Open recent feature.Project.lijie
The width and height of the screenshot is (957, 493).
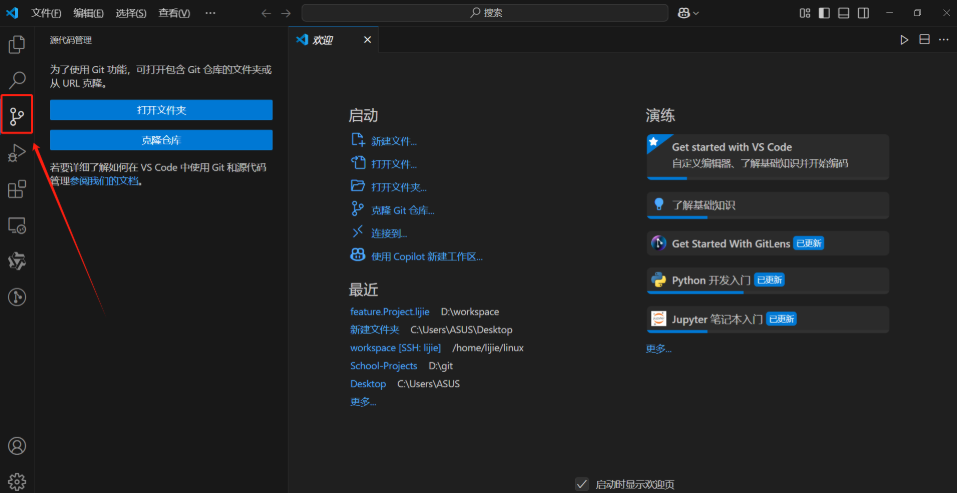point(390,312)
